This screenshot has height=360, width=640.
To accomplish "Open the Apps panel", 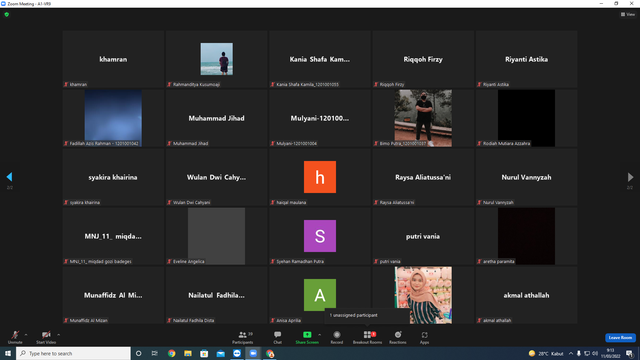I will 424,337.
